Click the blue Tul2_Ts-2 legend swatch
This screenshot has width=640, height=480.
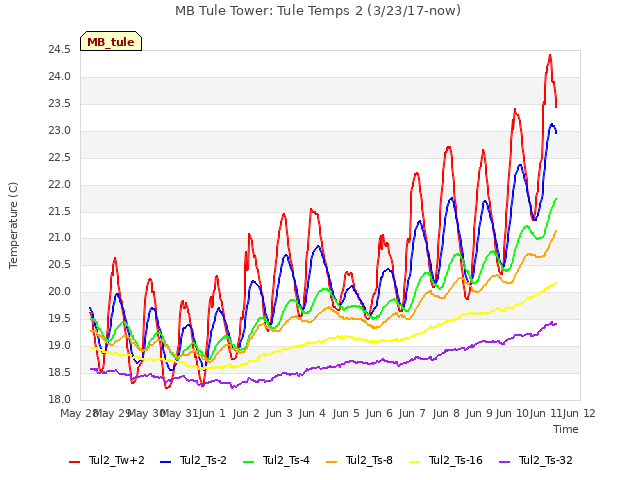pos(165,462)
